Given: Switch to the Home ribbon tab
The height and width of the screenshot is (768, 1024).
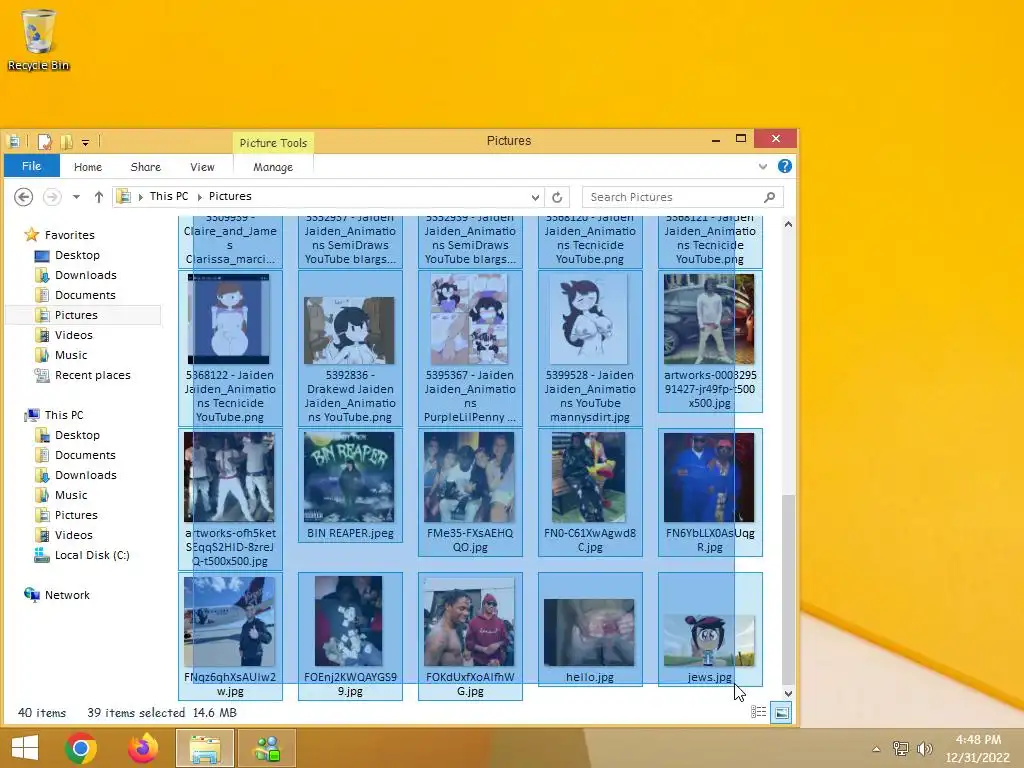Looking at the screenshot, I should (x=88, y=167).
